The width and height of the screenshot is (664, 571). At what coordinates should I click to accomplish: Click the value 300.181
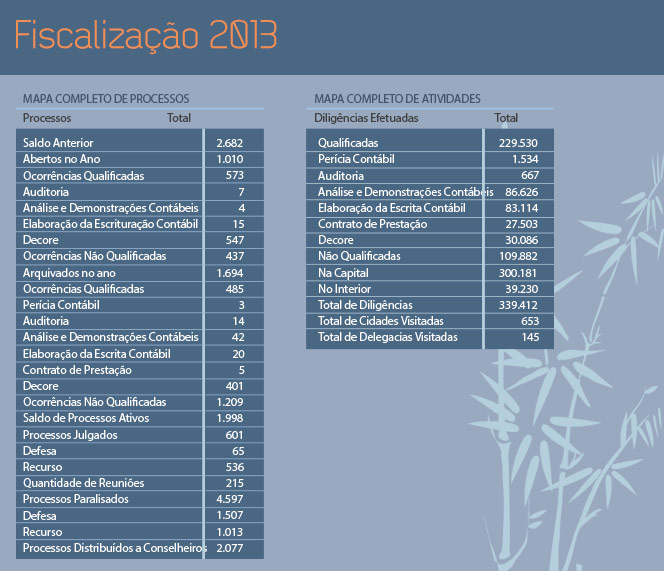[517, 273]
